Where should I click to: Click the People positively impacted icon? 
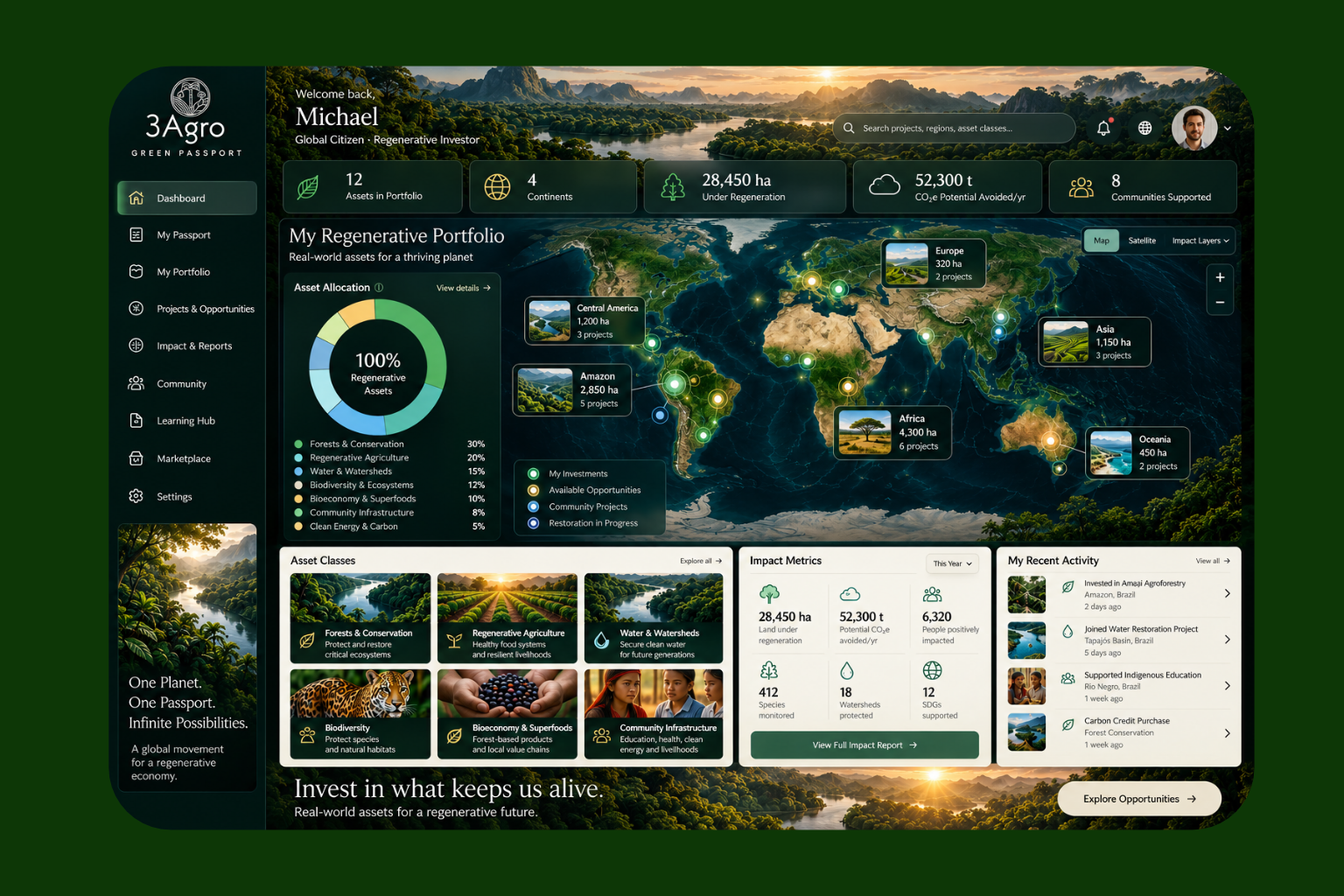(x=933, y=595)
